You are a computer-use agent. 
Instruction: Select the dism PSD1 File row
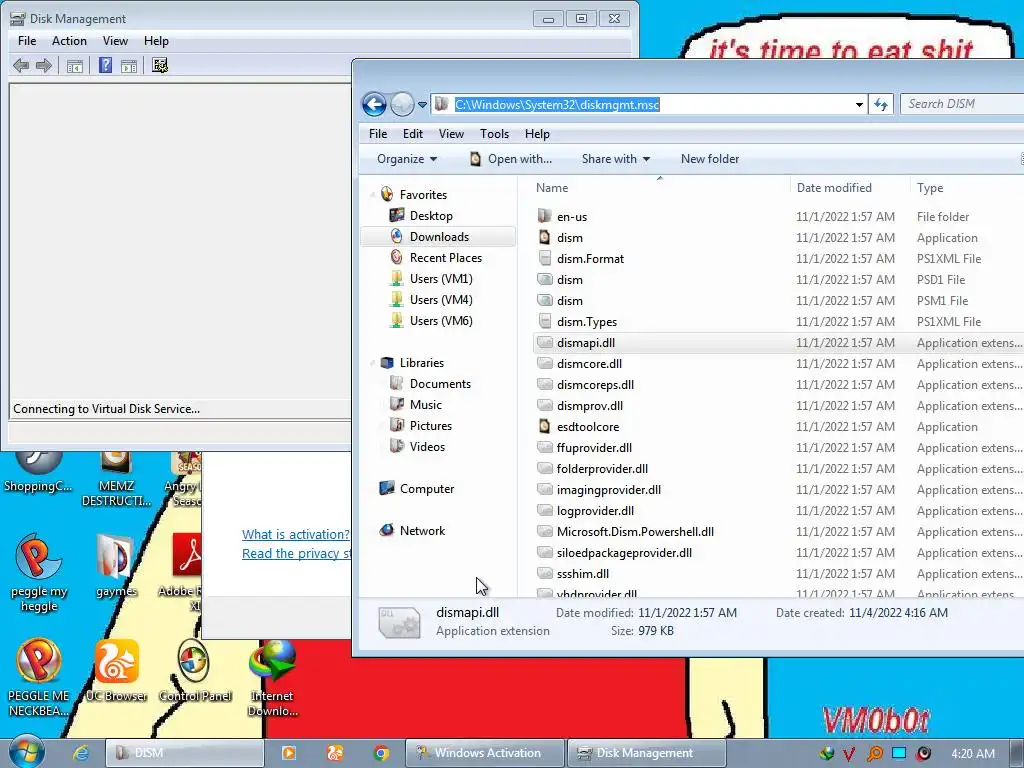(780, 279)
